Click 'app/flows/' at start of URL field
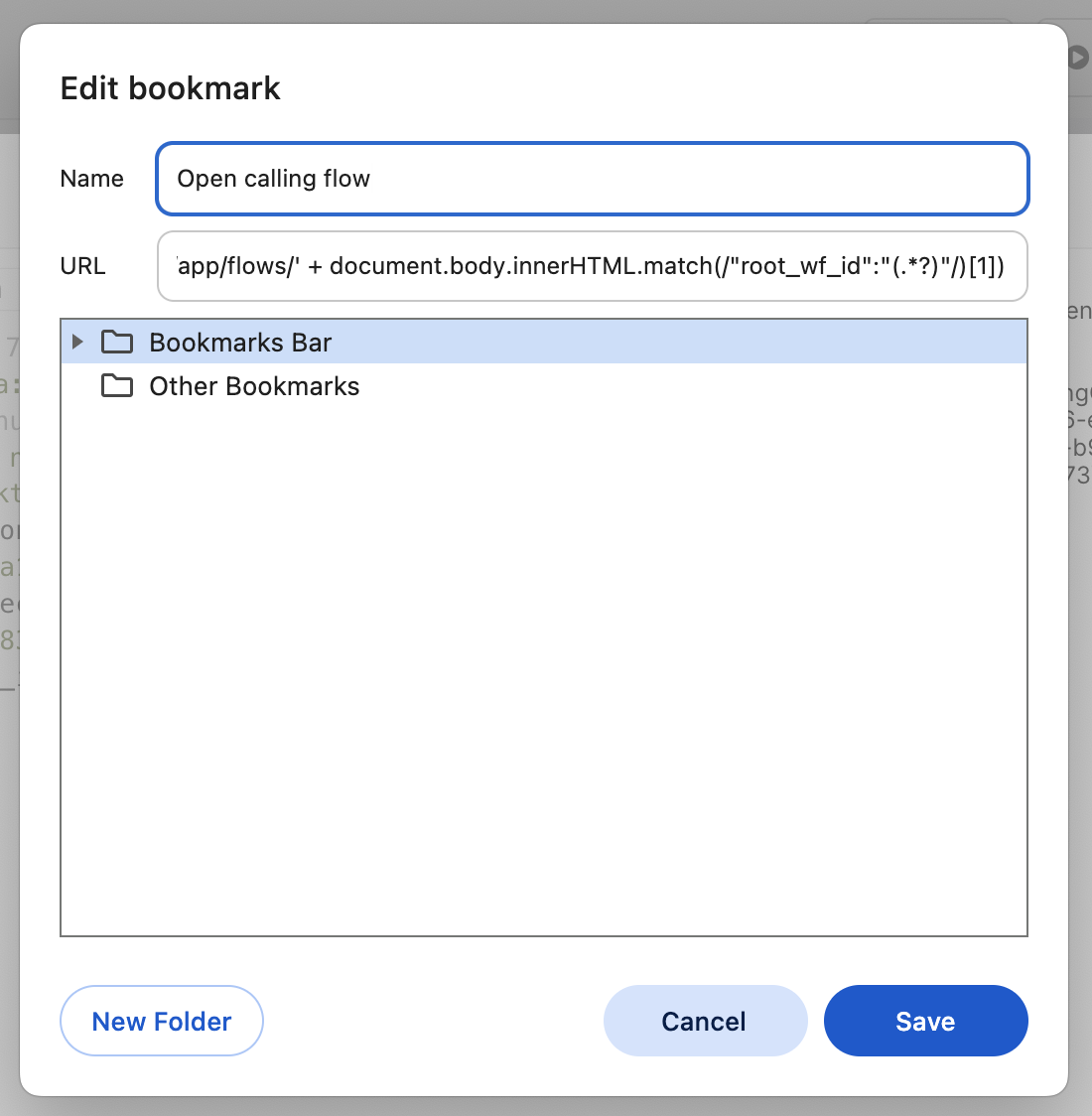This screenshot has height=1116, width=1092. click(x=236, y=266)
